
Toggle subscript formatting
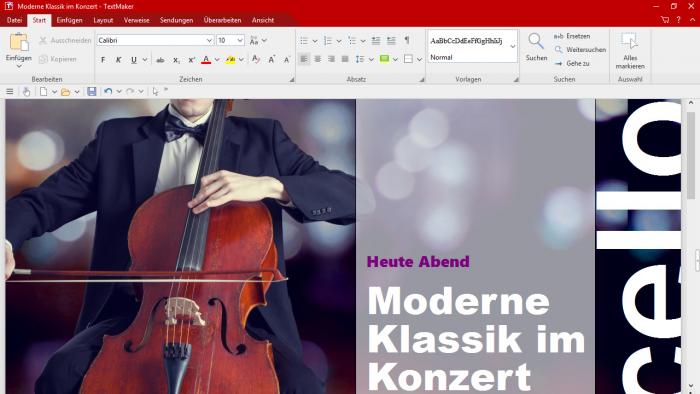coord(176,59)
